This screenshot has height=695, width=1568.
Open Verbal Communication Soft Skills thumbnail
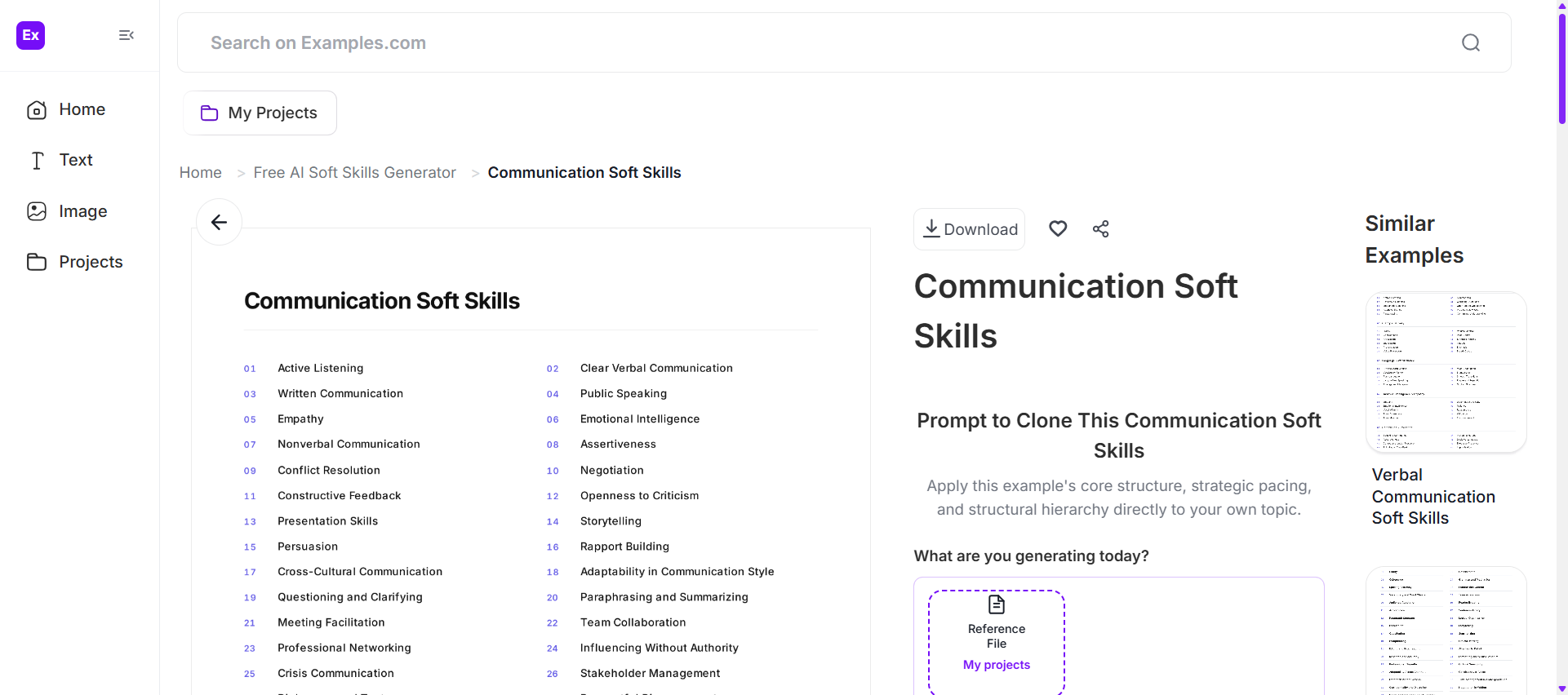pyautogui.click(x=1446, y=372)
